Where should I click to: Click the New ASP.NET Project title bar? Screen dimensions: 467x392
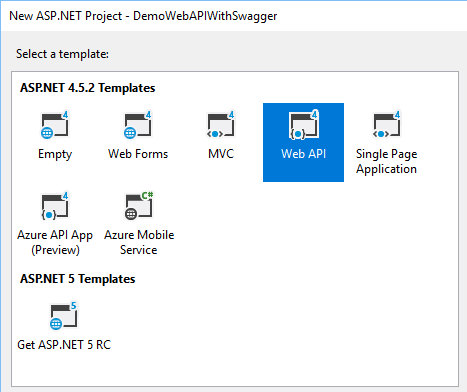[x=143, y=16]
